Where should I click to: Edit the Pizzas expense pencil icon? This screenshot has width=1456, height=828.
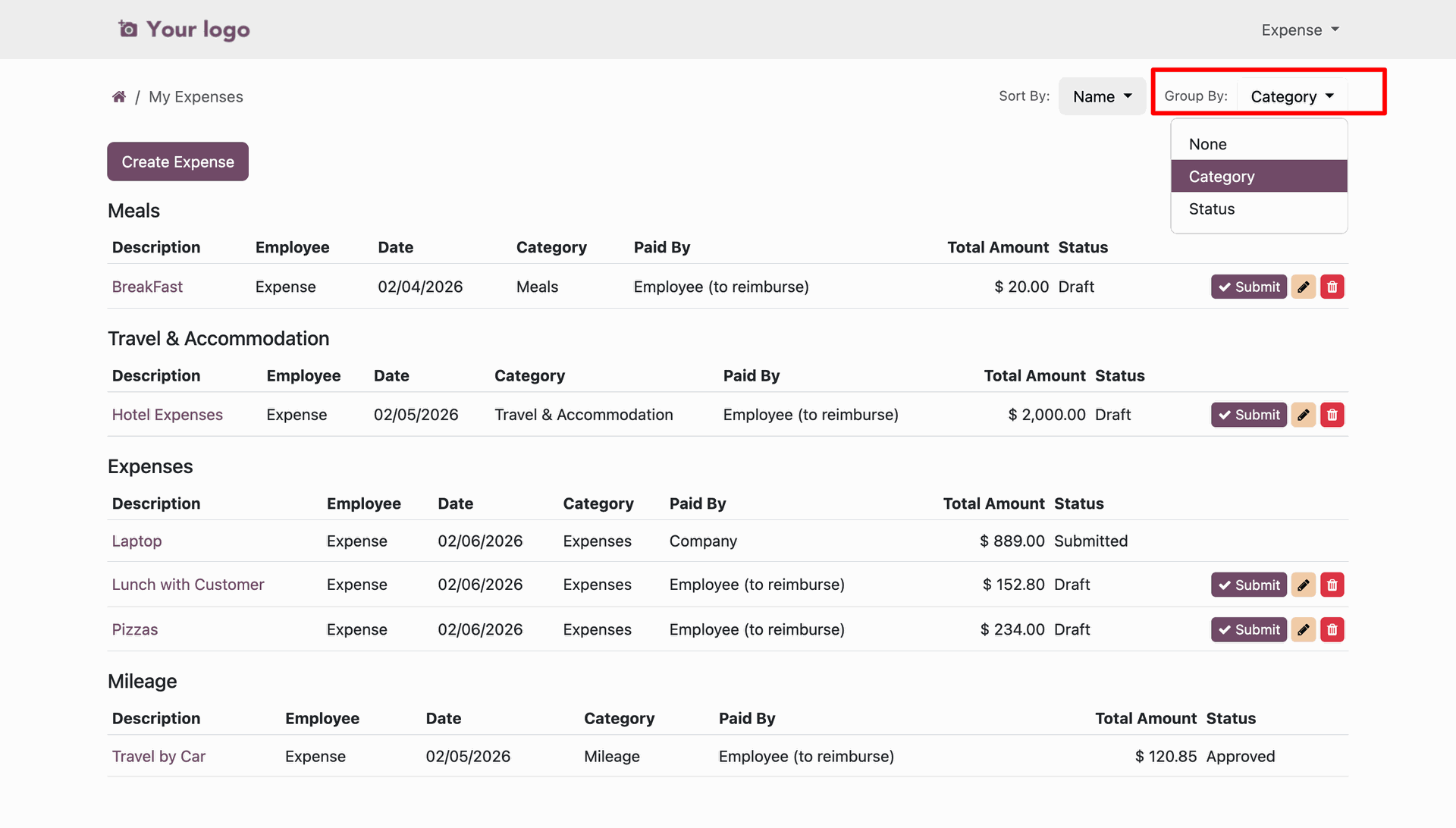tap(1303, 629)
